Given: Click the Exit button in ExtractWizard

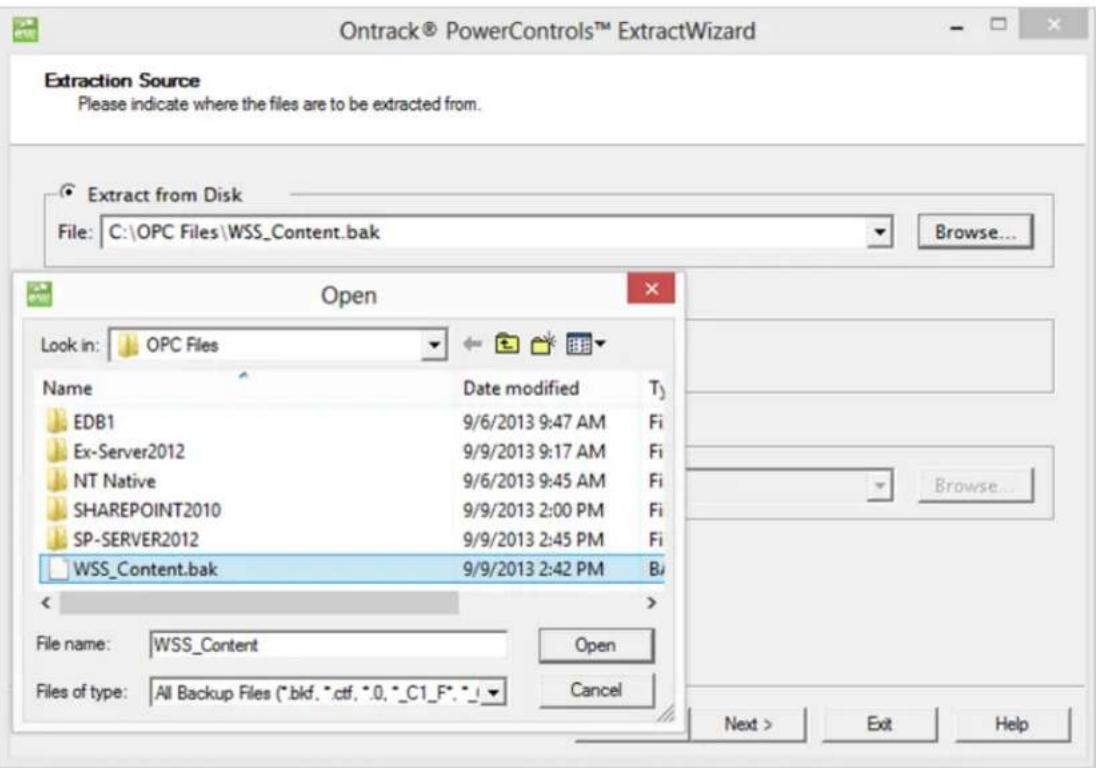Looking at the screenshot, I should tap(879, 724).
